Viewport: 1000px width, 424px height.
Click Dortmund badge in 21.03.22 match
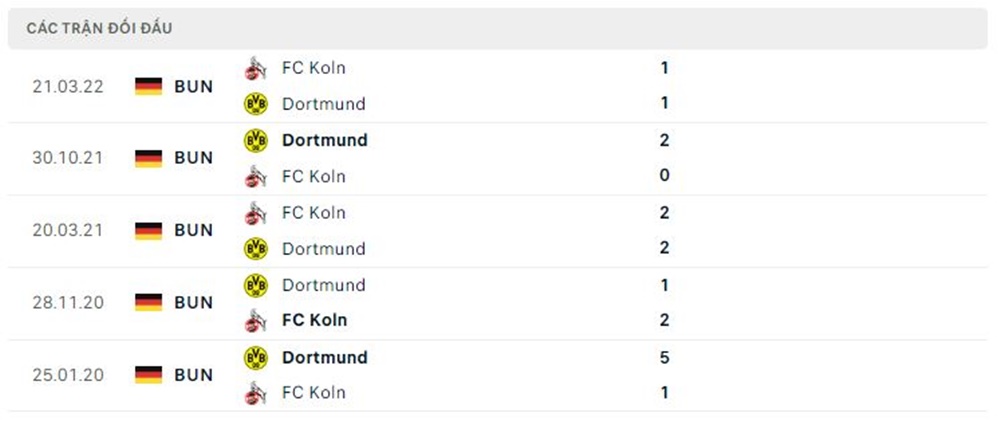(x=256, y=103)
